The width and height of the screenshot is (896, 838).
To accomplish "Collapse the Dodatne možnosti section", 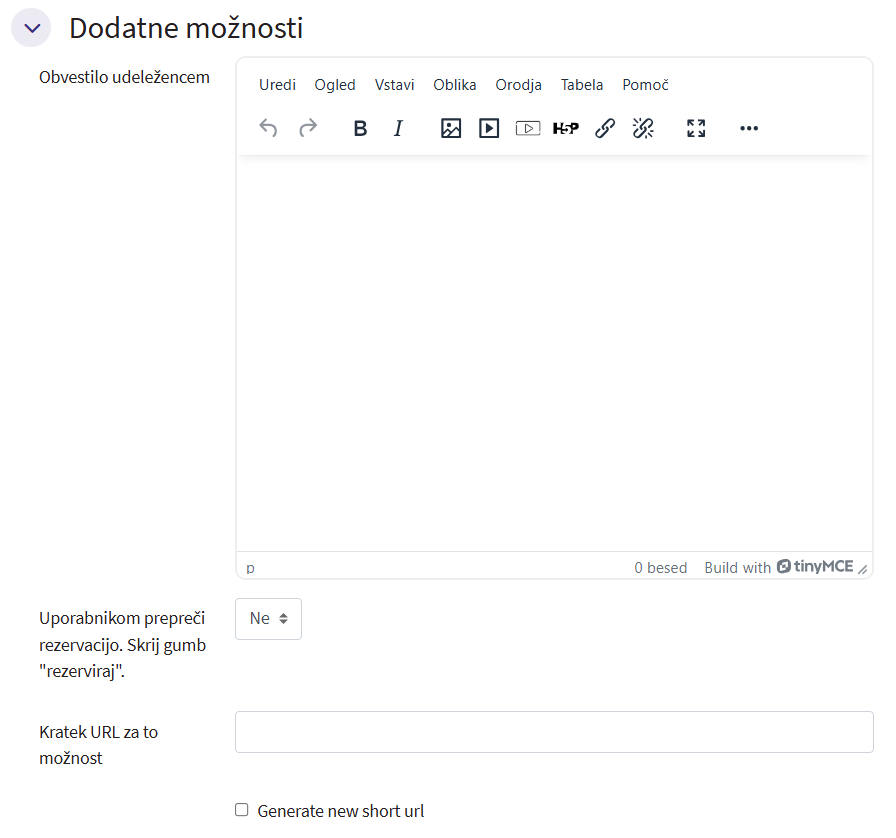I will point(31,28).
